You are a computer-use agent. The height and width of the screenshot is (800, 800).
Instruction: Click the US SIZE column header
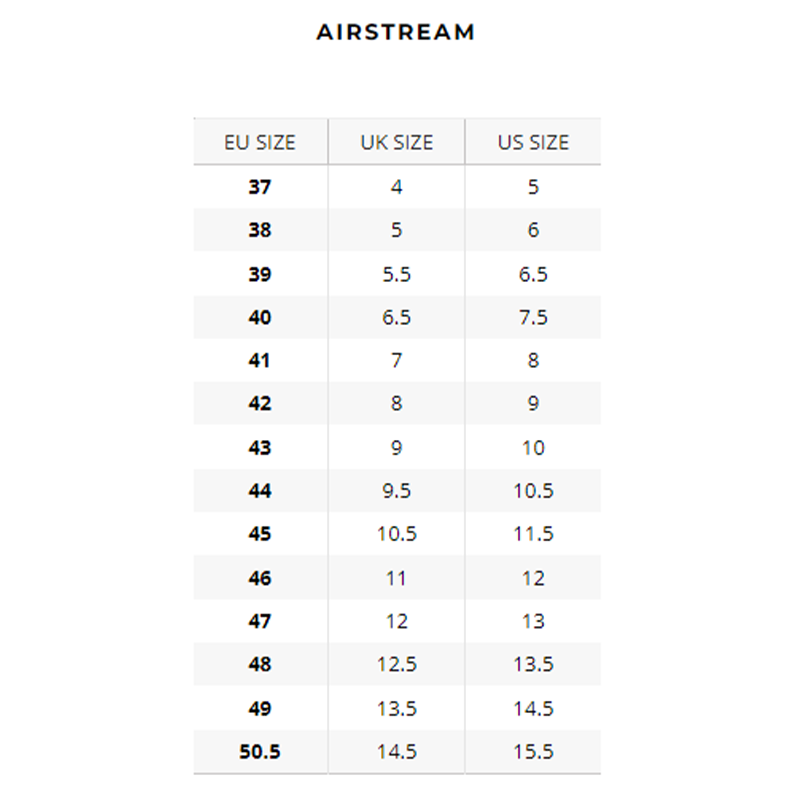point(533,142)
